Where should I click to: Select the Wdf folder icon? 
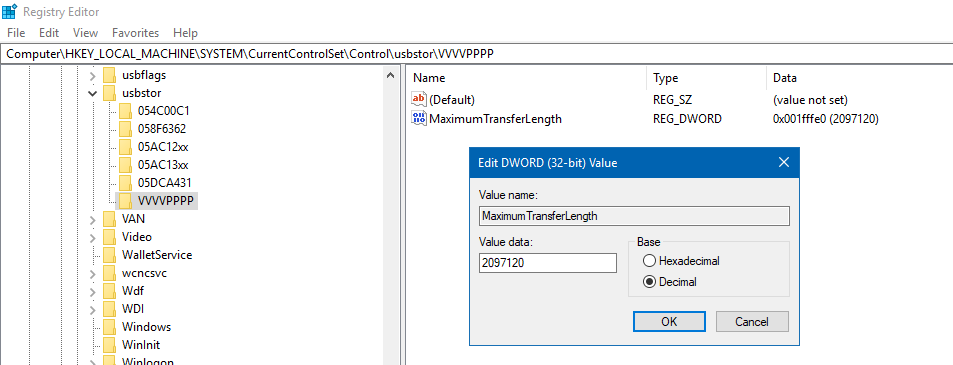click(109, 290)
